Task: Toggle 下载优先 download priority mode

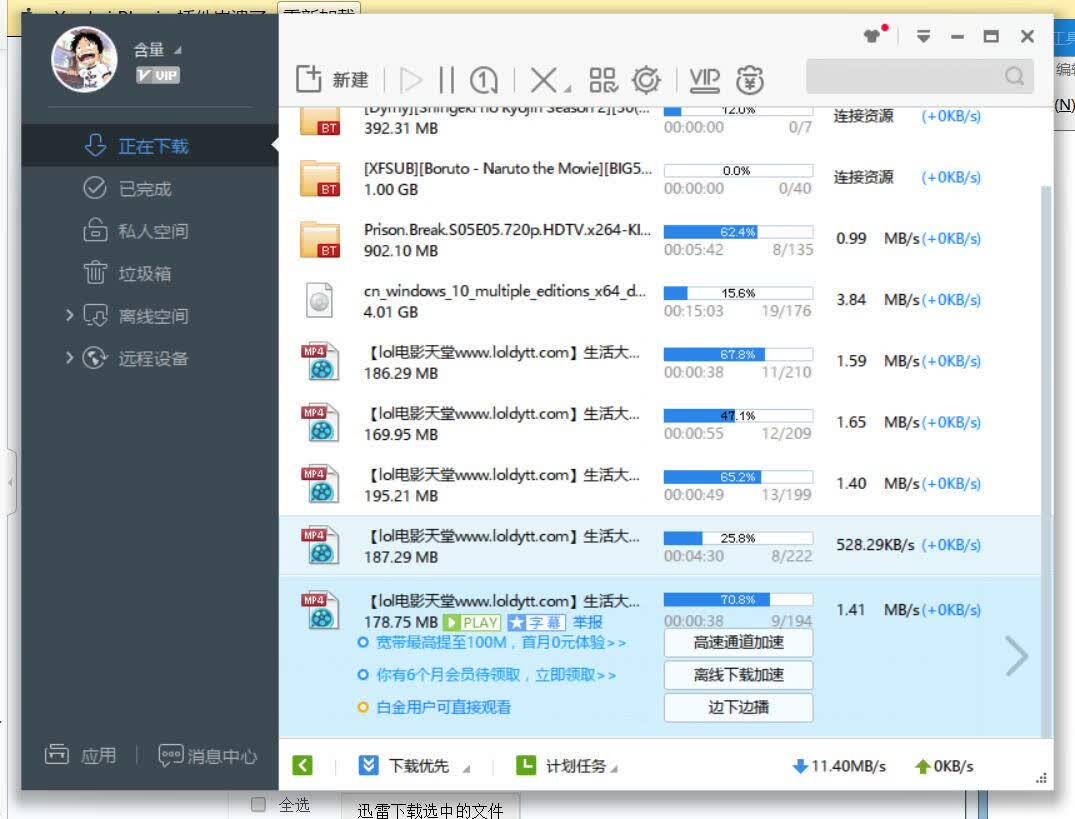Action: click(368, 766)
